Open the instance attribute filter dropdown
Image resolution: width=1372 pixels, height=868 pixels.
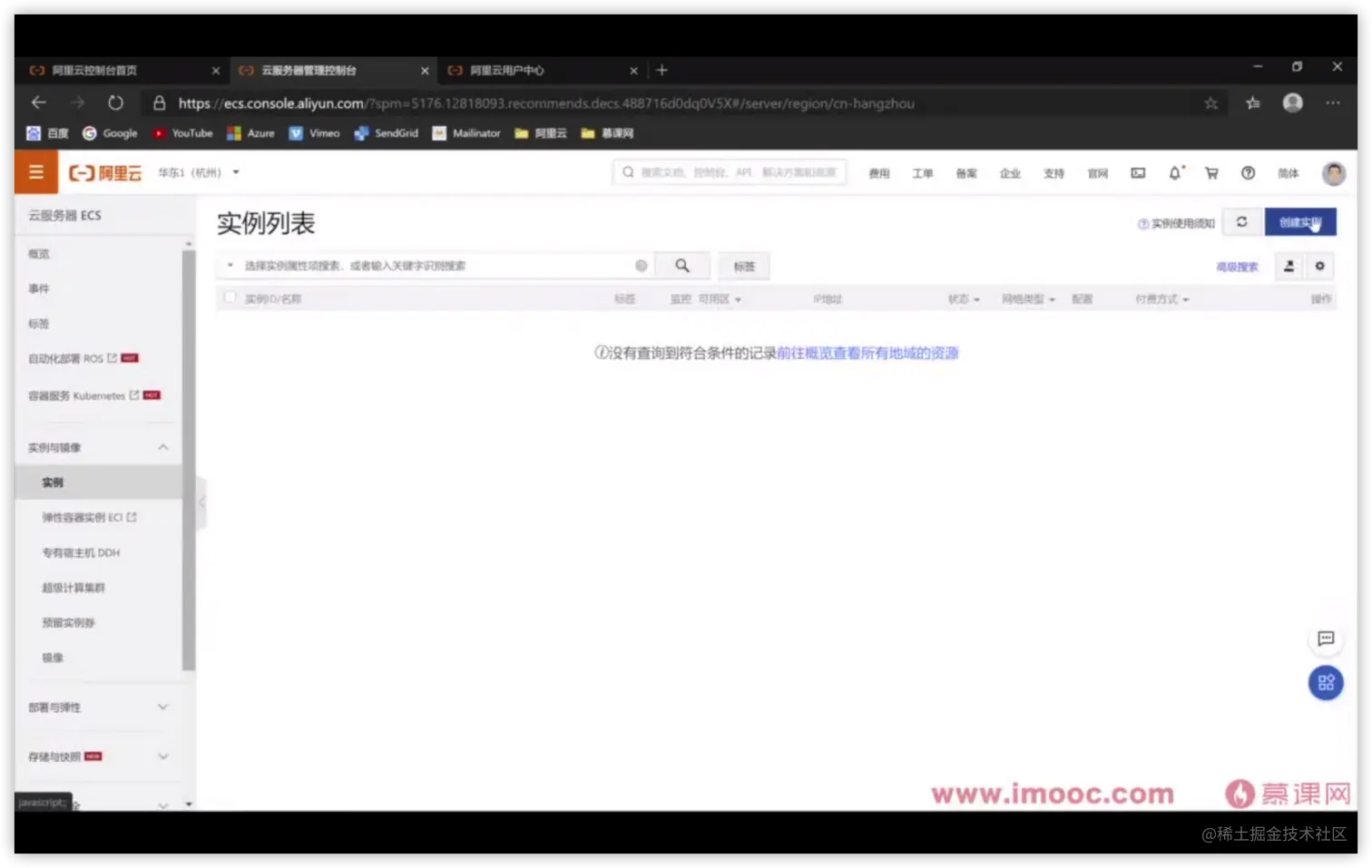pyautogui.click(x=230, y=266)
